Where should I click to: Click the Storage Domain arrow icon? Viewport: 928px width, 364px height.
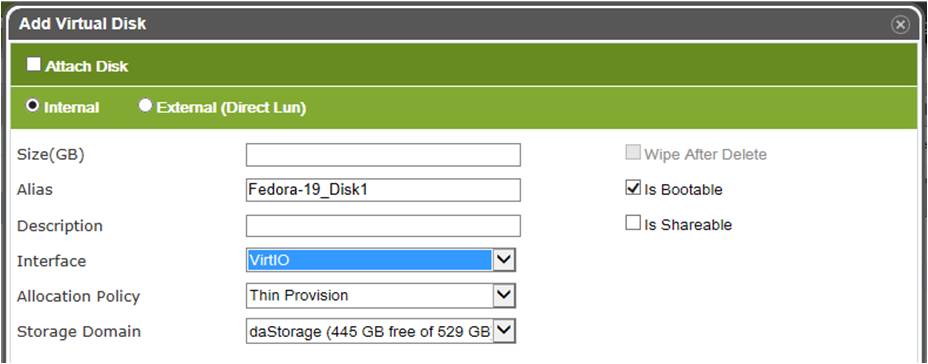[x=504, y=331]
